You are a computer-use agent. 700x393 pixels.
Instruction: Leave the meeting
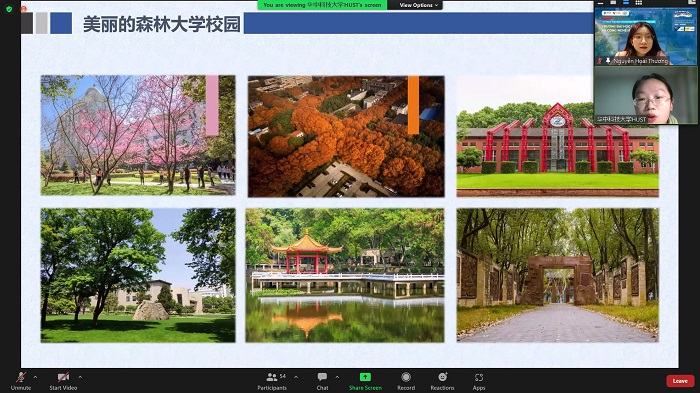[x=680, y=381]
